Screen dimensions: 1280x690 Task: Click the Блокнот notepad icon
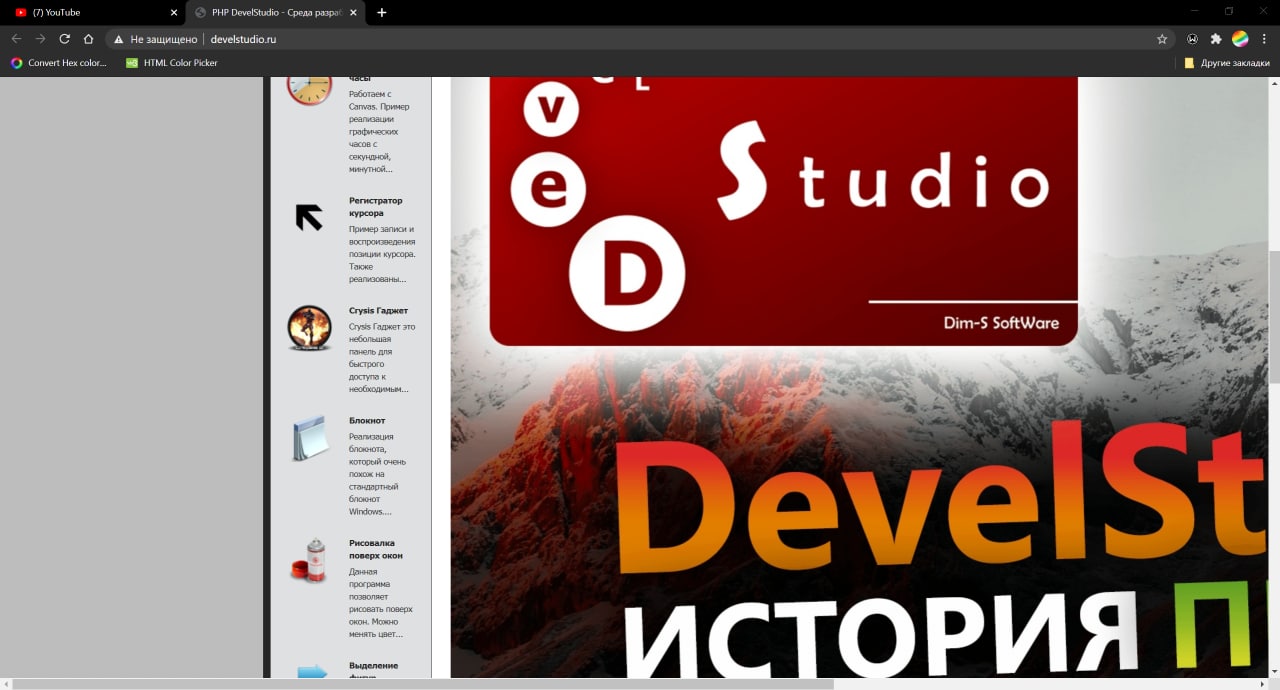[x=310, y=438]
